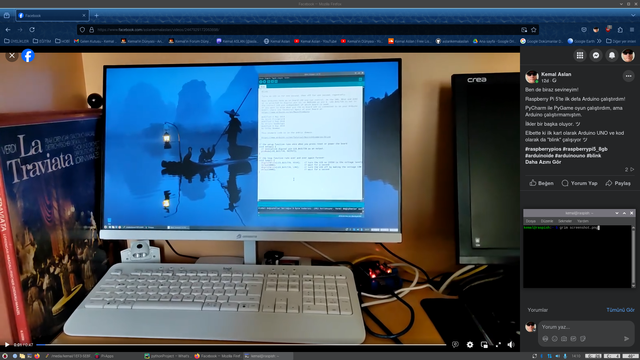
Task: Focus the Yorum yaz comment field
Action: tap(586, 327)
